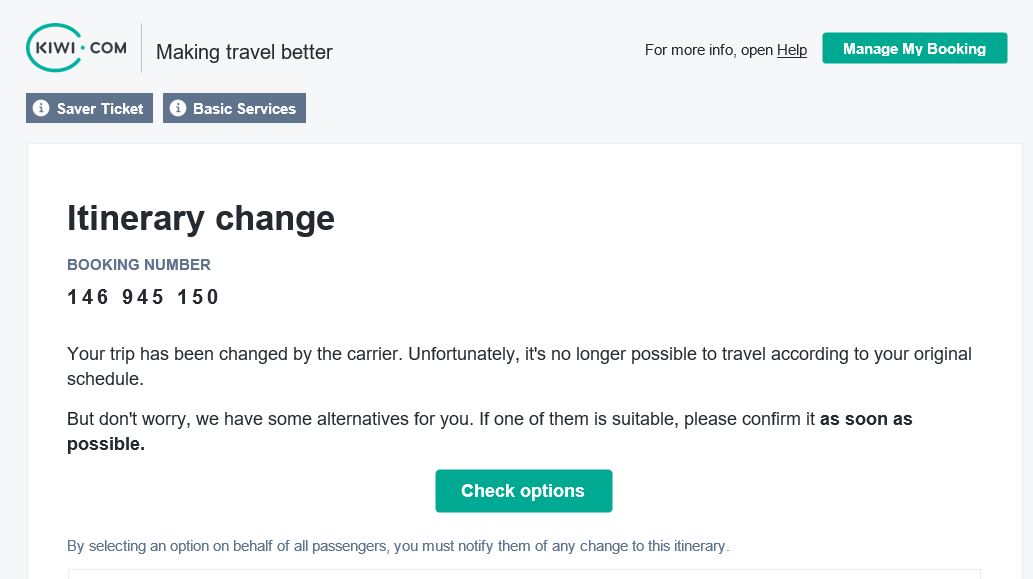Open the Help link

tap(792, 50)
